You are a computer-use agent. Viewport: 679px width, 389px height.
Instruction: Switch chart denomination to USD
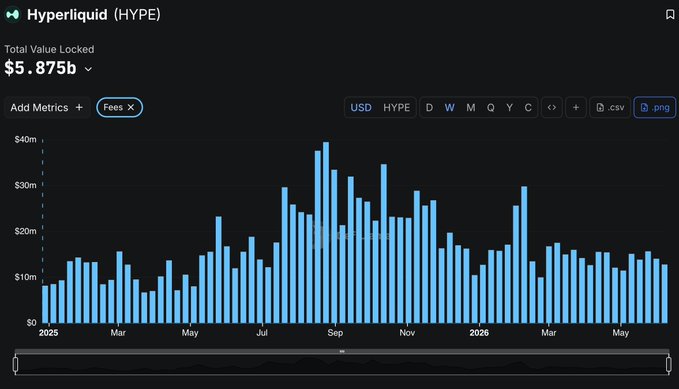361,107
